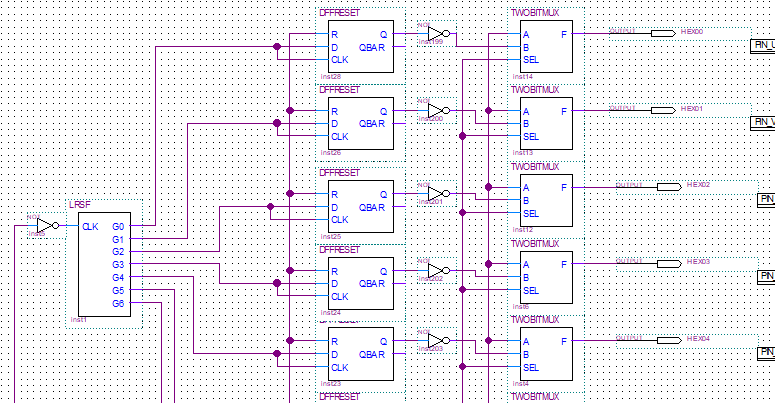775x403 pixels.
Task: Click the G6 port on LRSF block
Action: tap(118, 303)
